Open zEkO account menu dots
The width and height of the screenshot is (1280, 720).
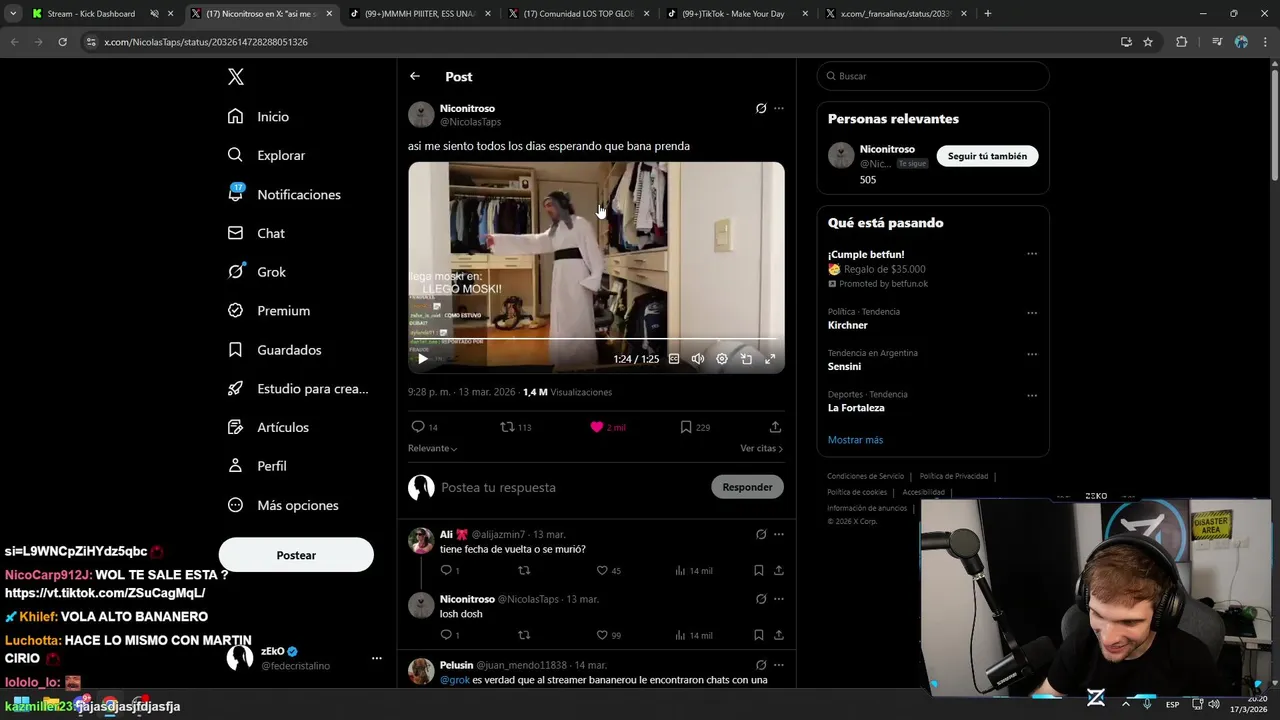[377, 658]
